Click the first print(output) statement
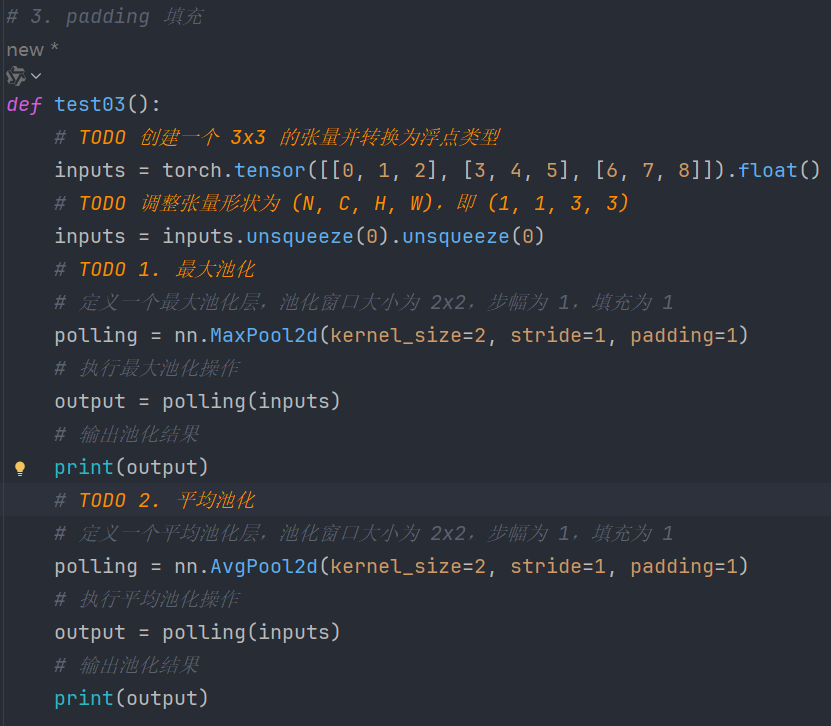 click(x=131, y=467)
